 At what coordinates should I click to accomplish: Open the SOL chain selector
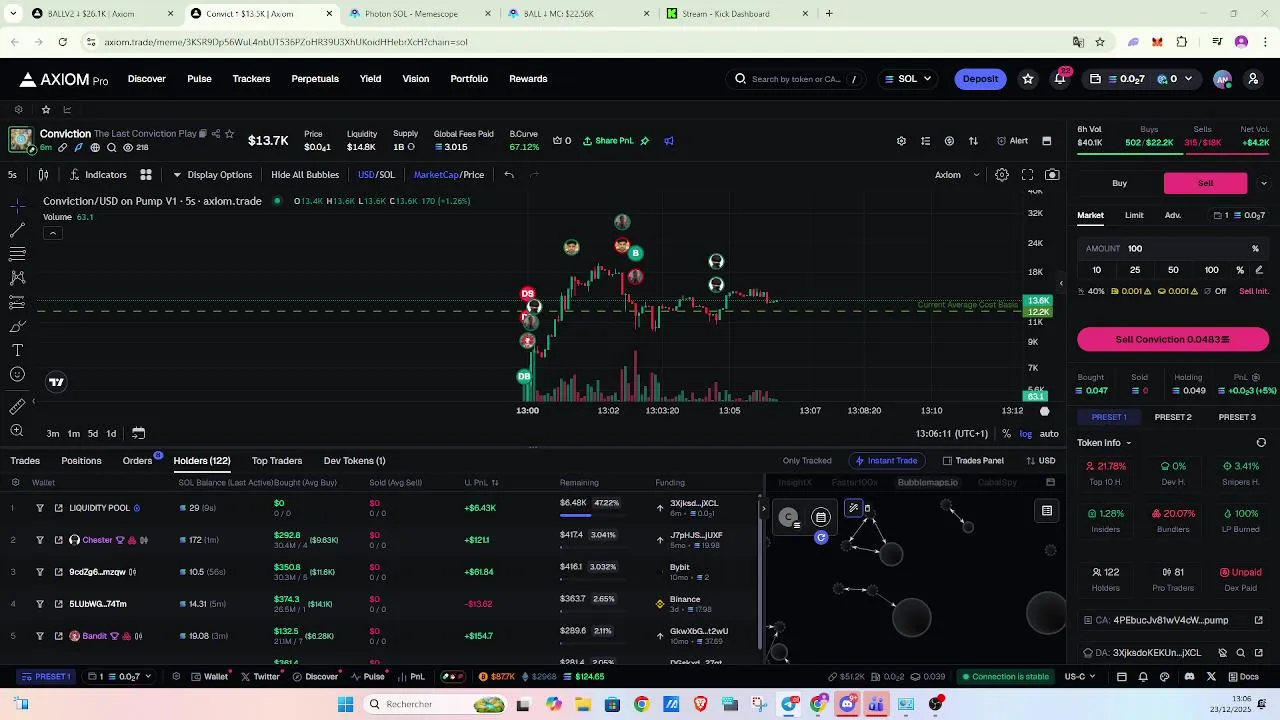tap(908, 79)
